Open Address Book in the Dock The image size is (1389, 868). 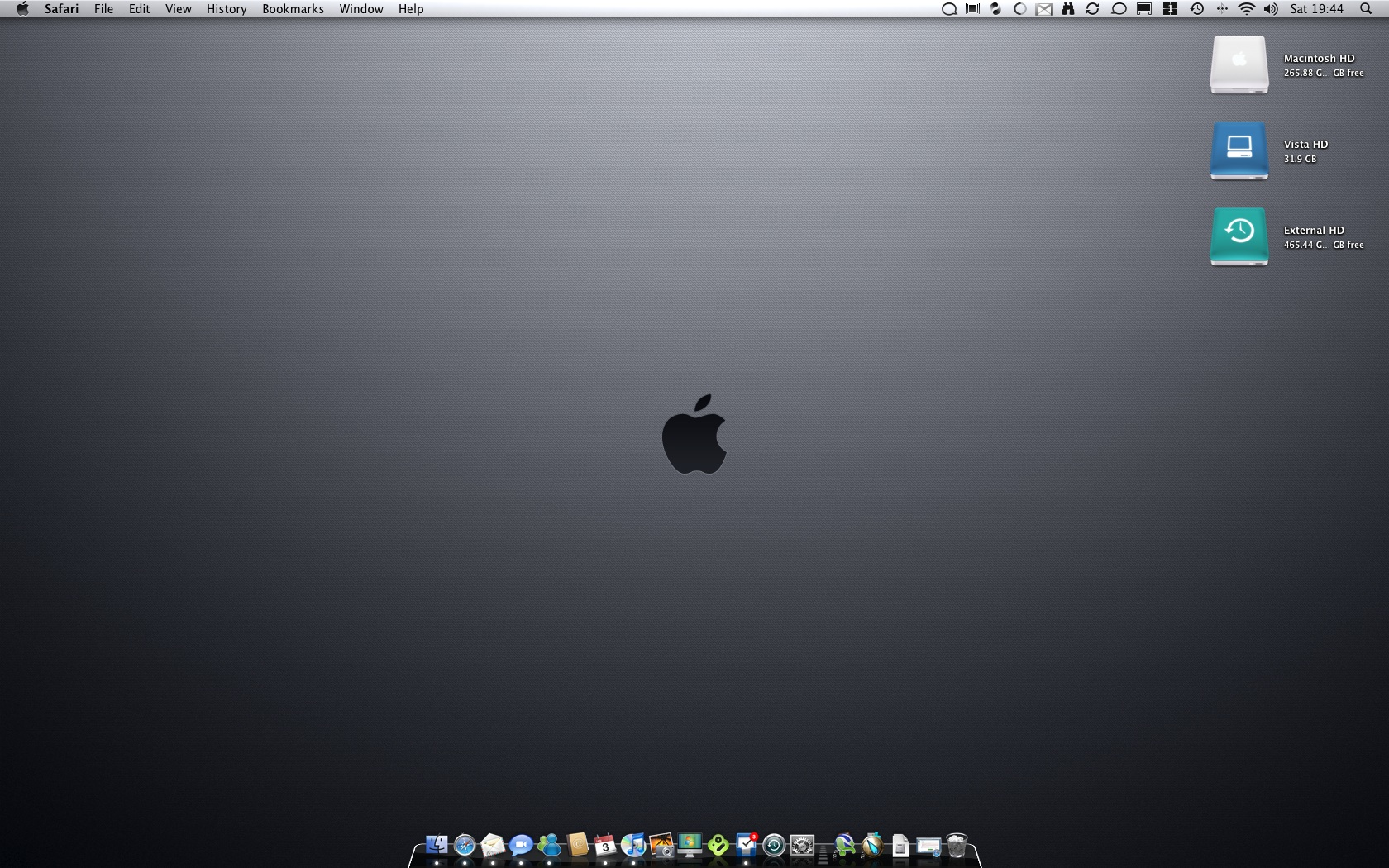577,846
